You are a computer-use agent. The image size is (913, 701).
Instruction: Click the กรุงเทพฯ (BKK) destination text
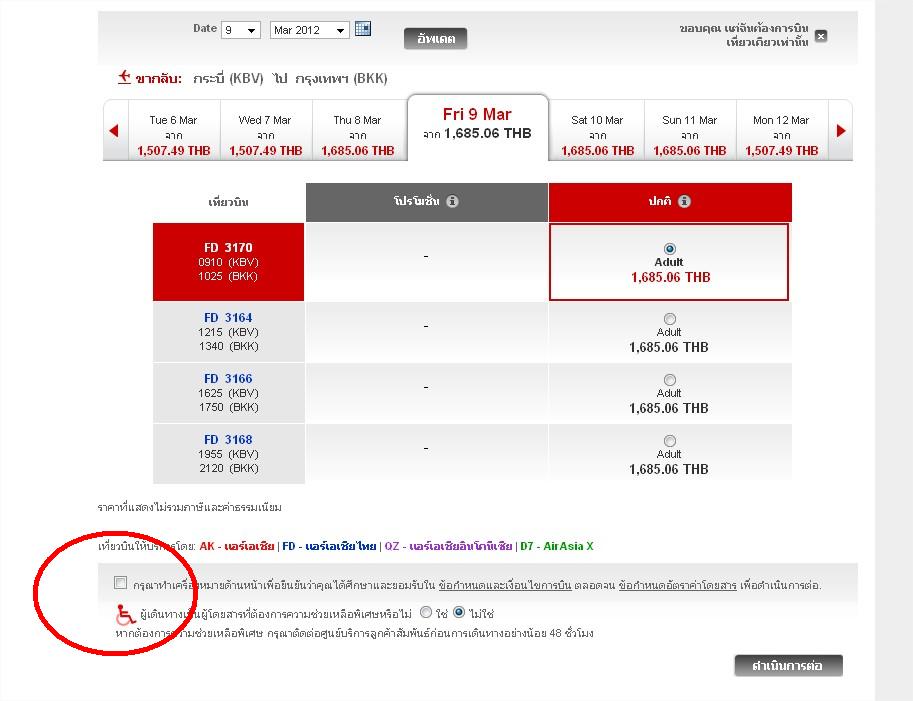point(341,79)
